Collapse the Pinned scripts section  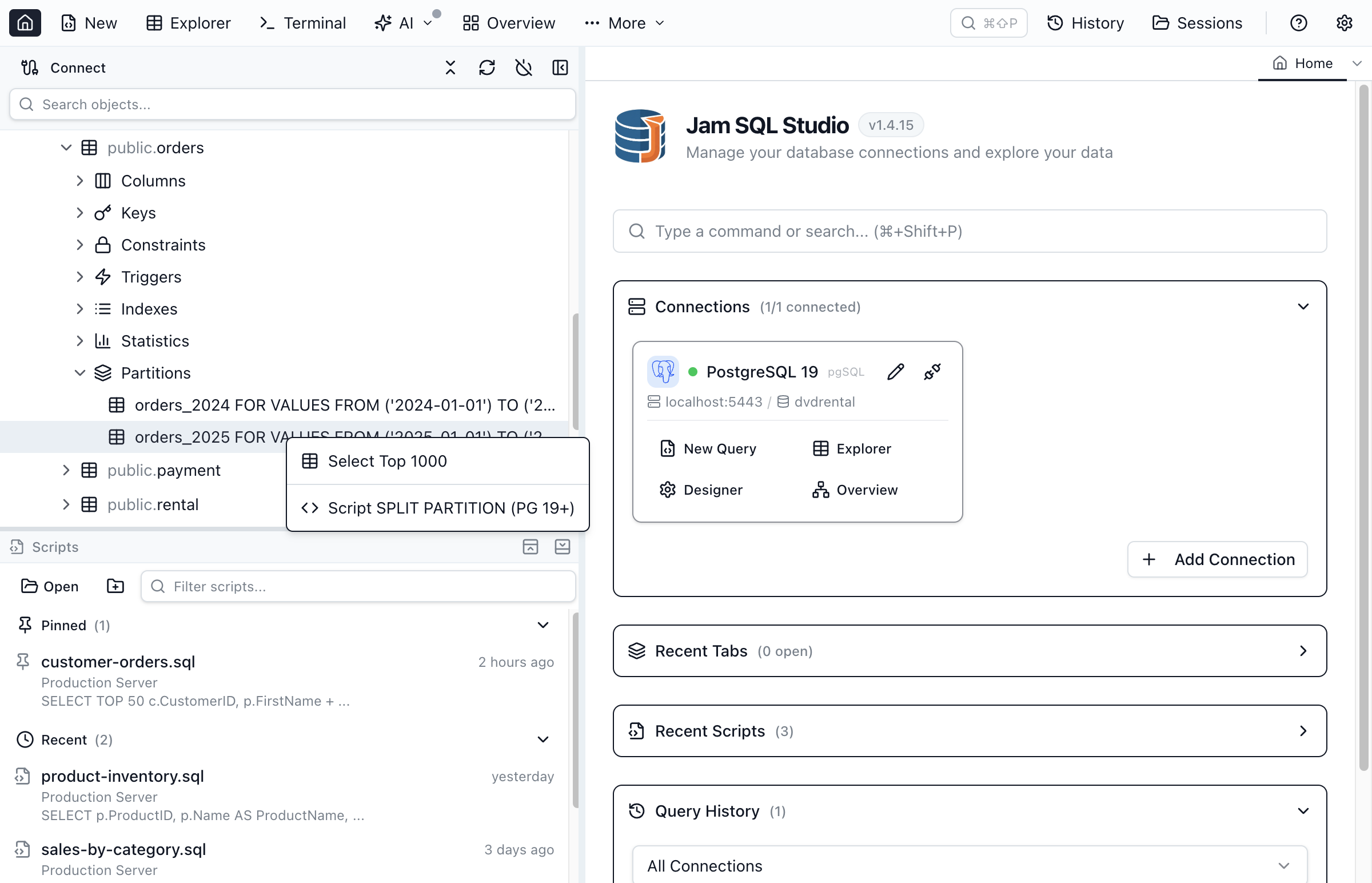[543, 625]
